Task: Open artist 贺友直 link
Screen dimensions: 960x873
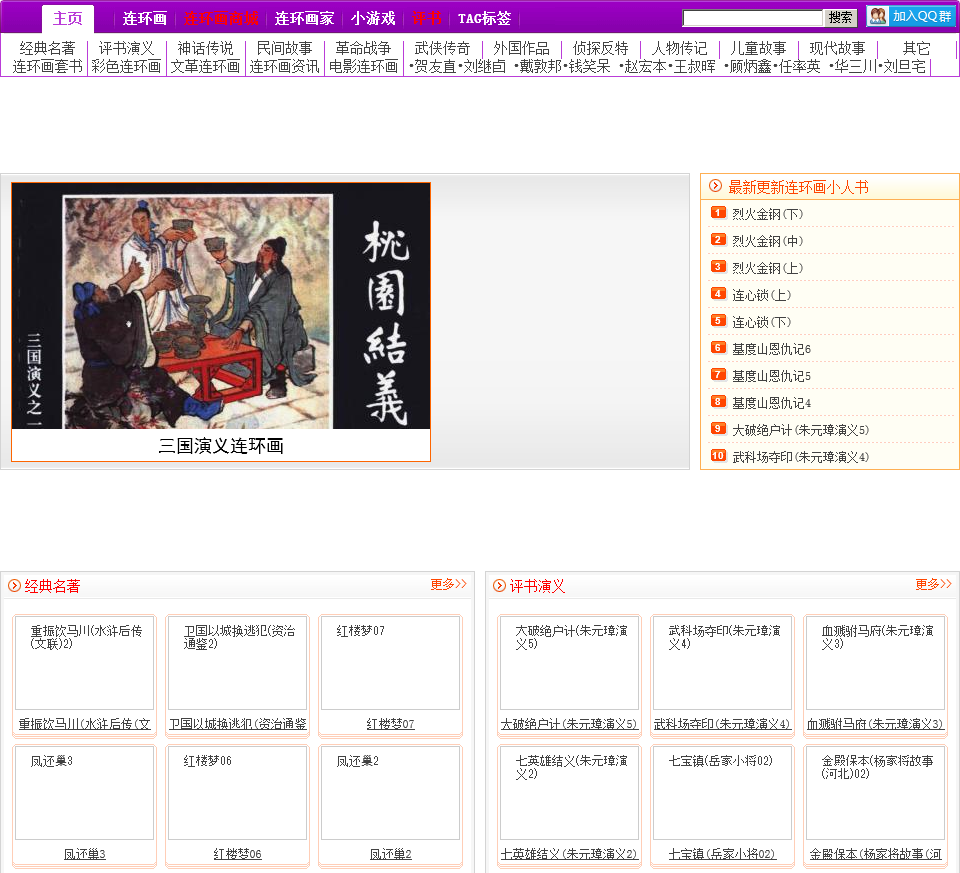Action: tap(435, 66)
